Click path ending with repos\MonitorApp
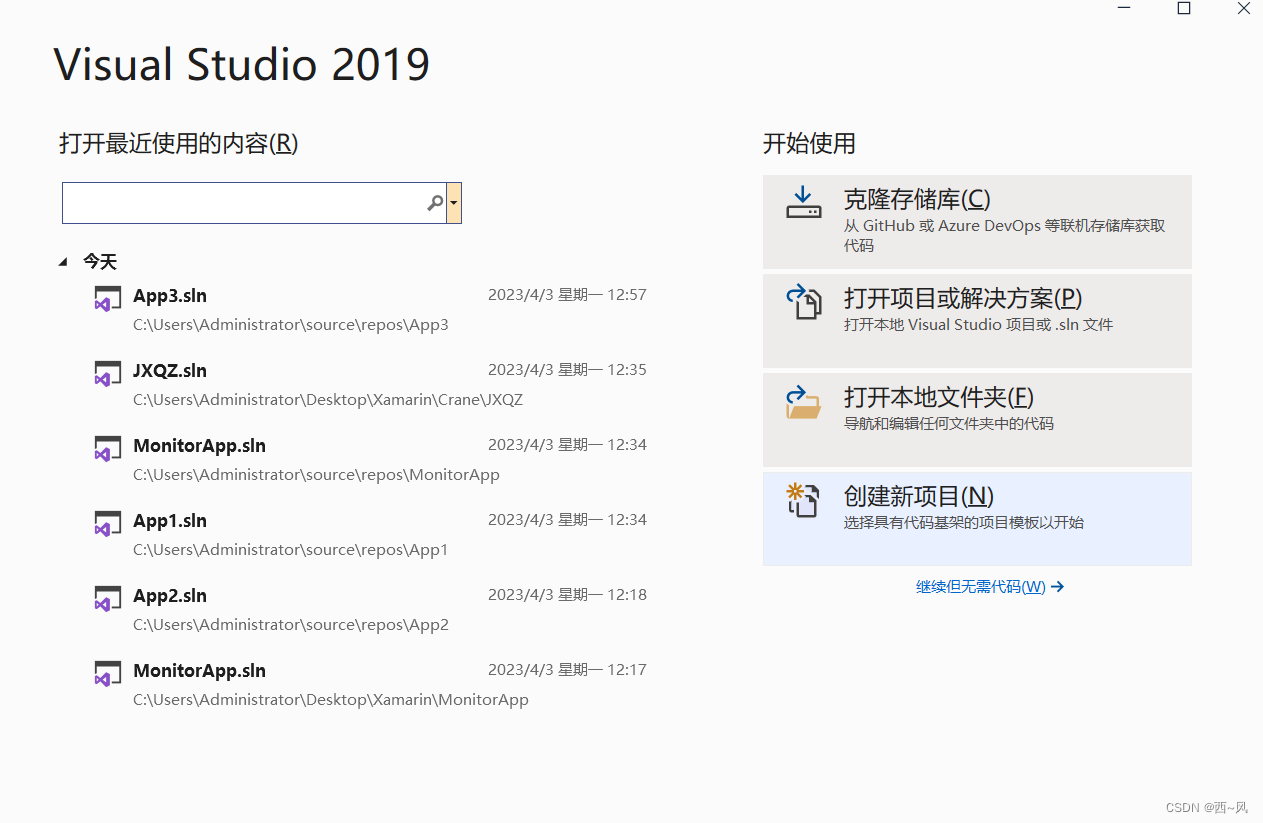Image resolution: width=1263 pixels, height=823 pixels. click(316, 475)
